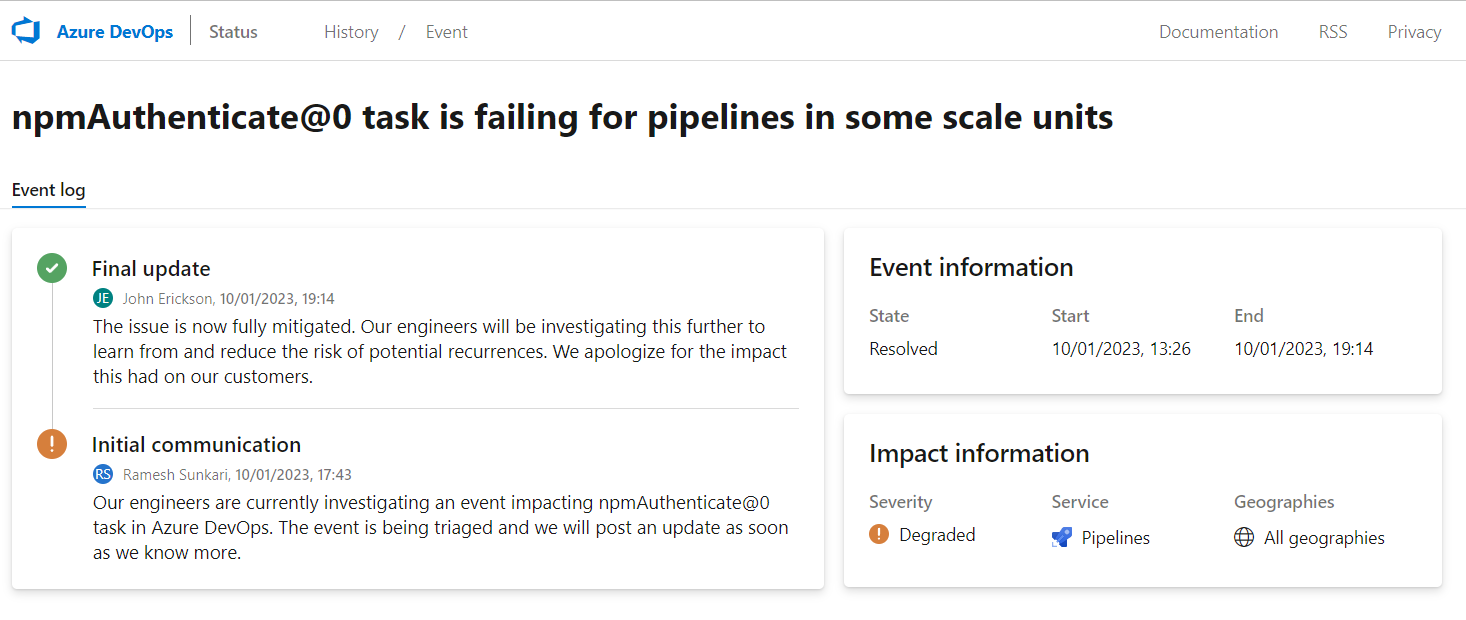
Task: Click the Event breadcrumb item
Action: 446,32
